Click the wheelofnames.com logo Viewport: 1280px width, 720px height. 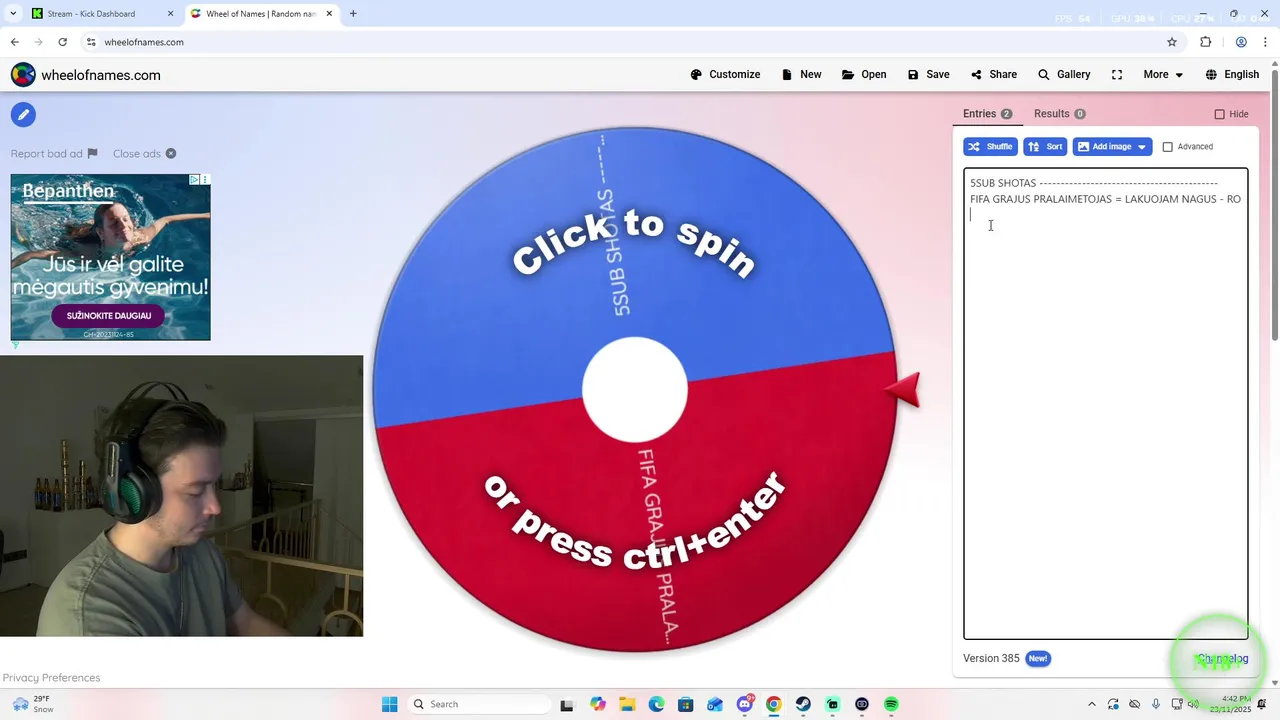86,75
